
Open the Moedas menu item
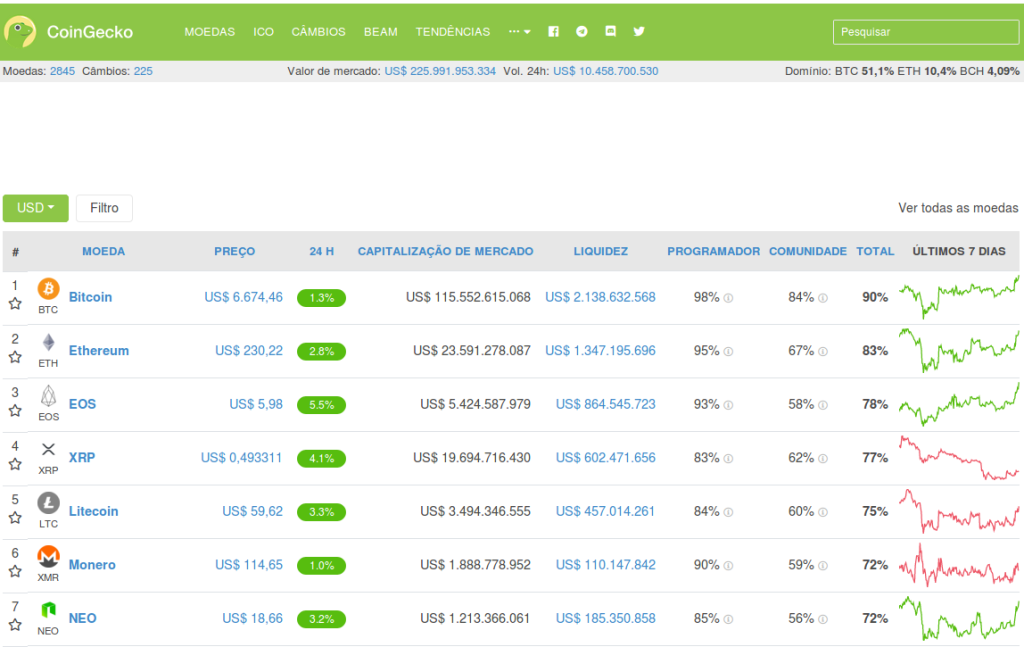pyautogui.click(x=210, y=31)
